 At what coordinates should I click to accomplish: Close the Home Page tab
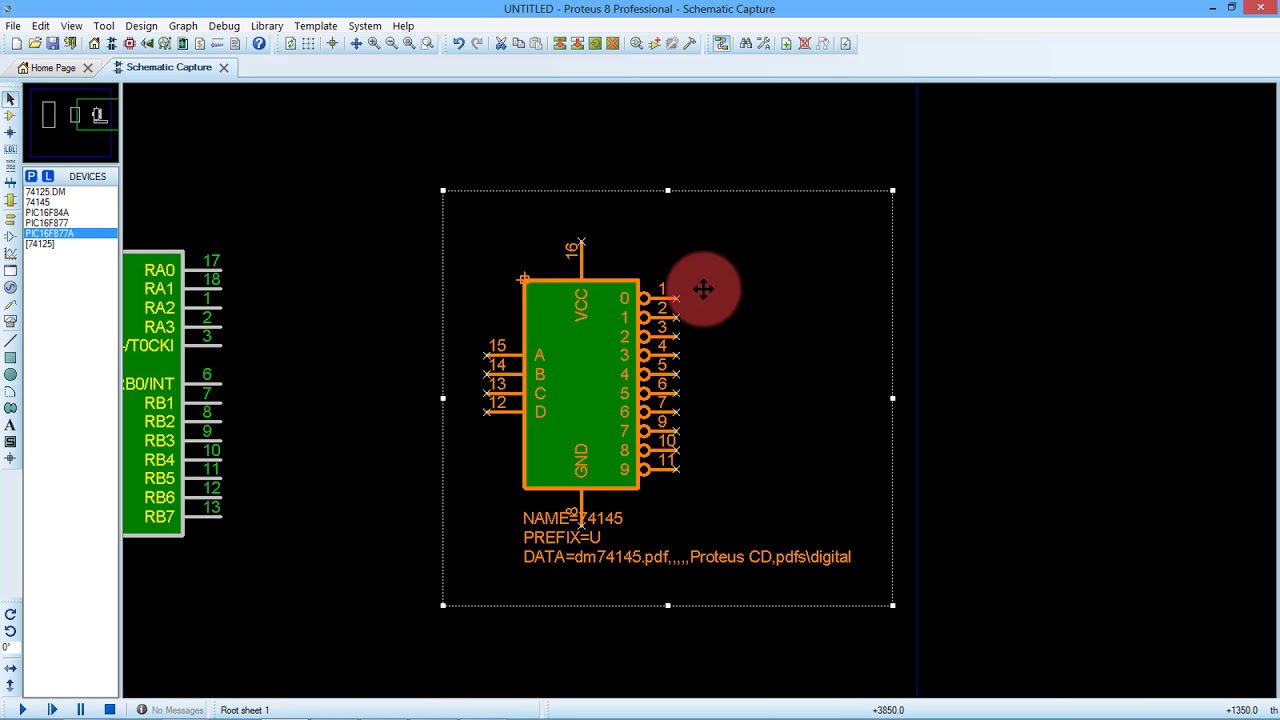pyautogui.click(x=88, y=68)
